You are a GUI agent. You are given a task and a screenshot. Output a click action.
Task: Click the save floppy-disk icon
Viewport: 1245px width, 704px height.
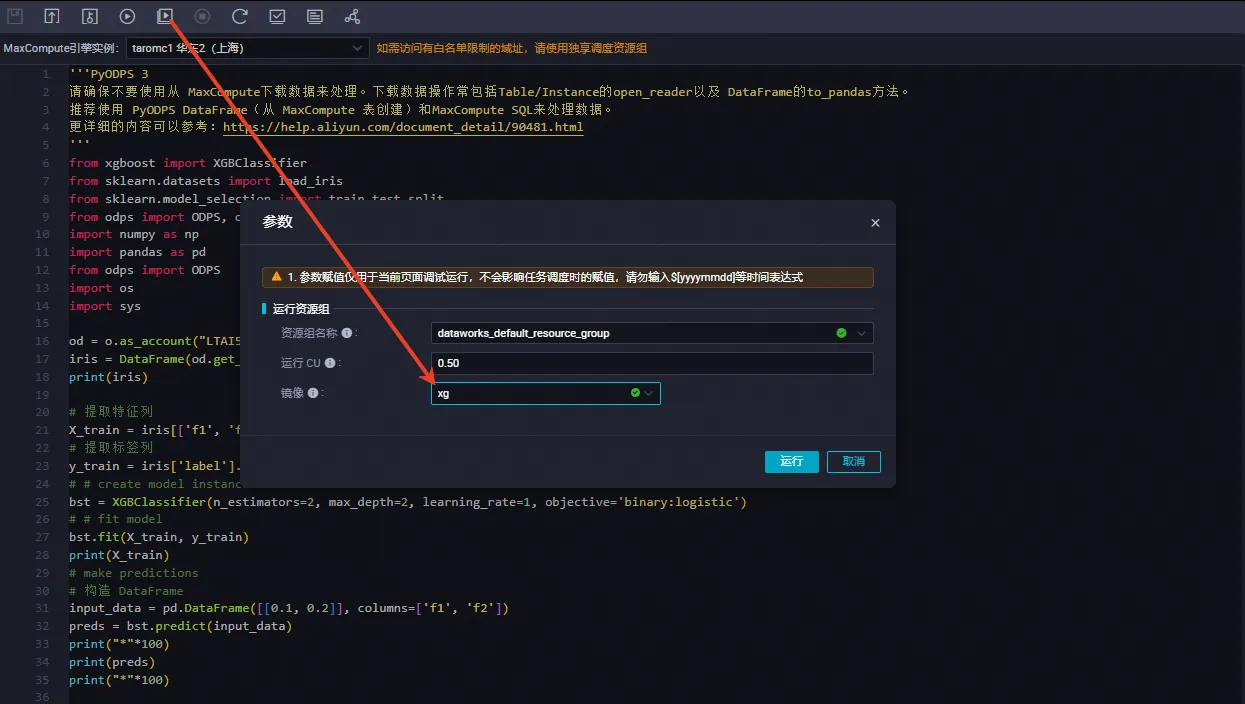click(15, 16)
